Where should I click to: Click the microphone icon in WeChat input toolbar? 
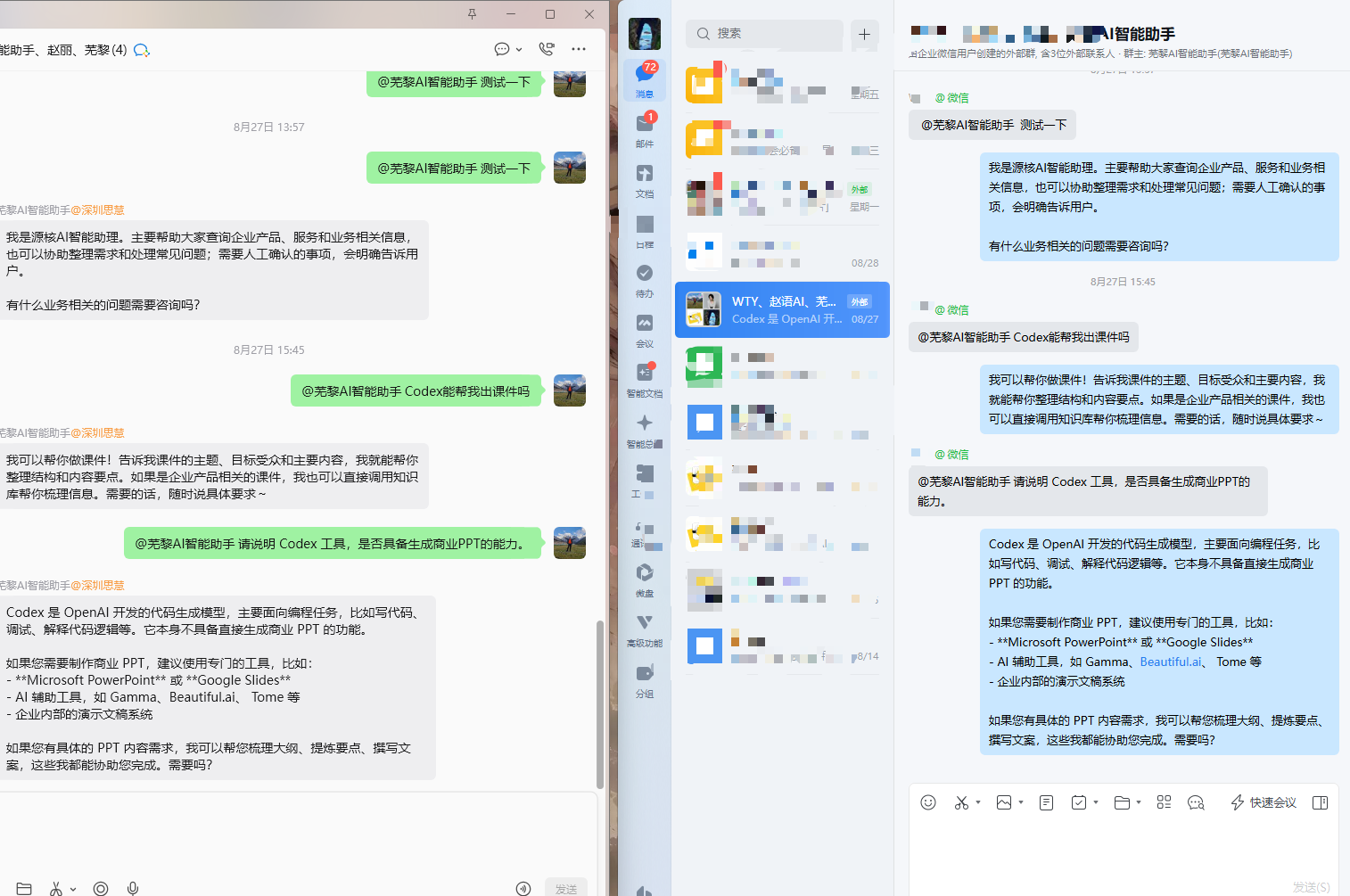point(133,888)
